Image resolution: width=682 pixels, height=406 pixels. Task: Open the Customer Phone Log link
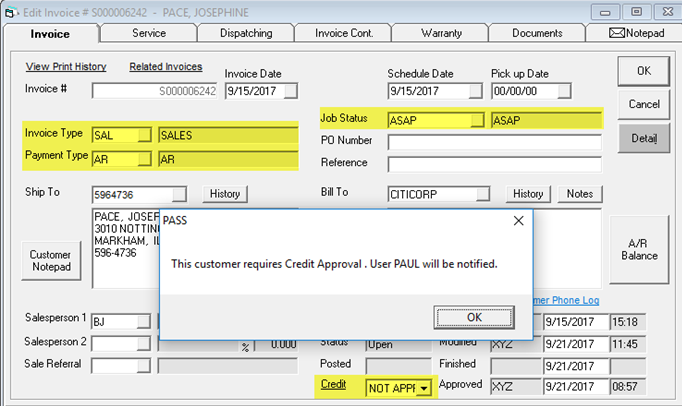pos(566,300)
